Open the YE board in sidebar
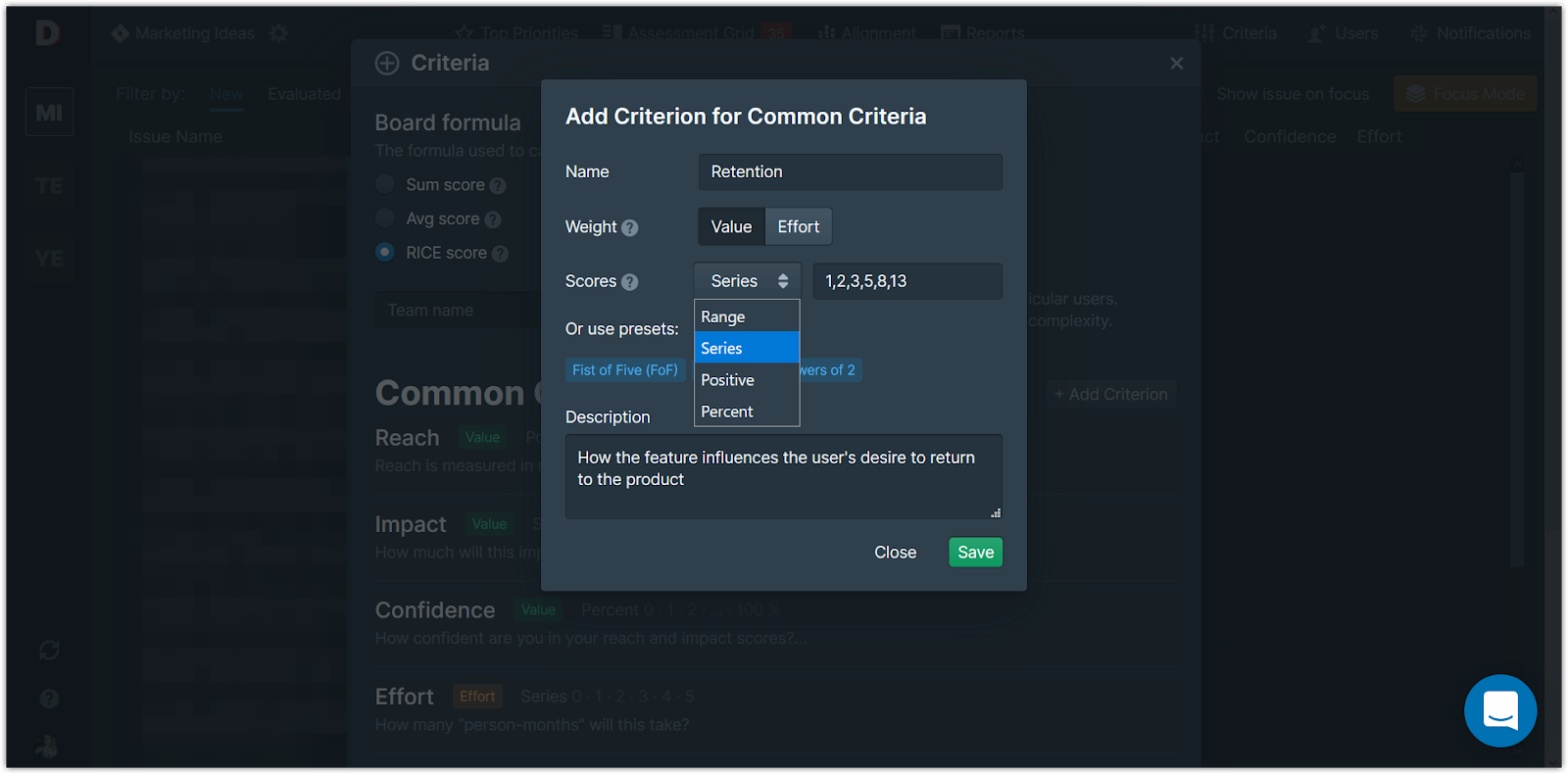The image size is (1568, 774). (x=49, y=259)
